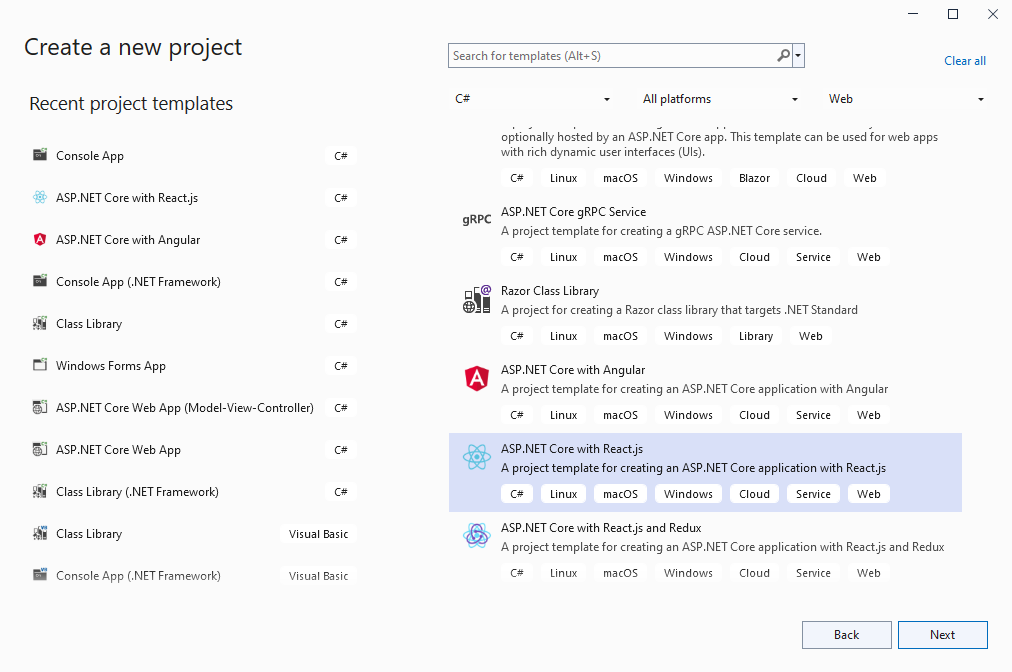
Task: Click the ASP.NET Core Web App recent icon
Action: (40, 449)
